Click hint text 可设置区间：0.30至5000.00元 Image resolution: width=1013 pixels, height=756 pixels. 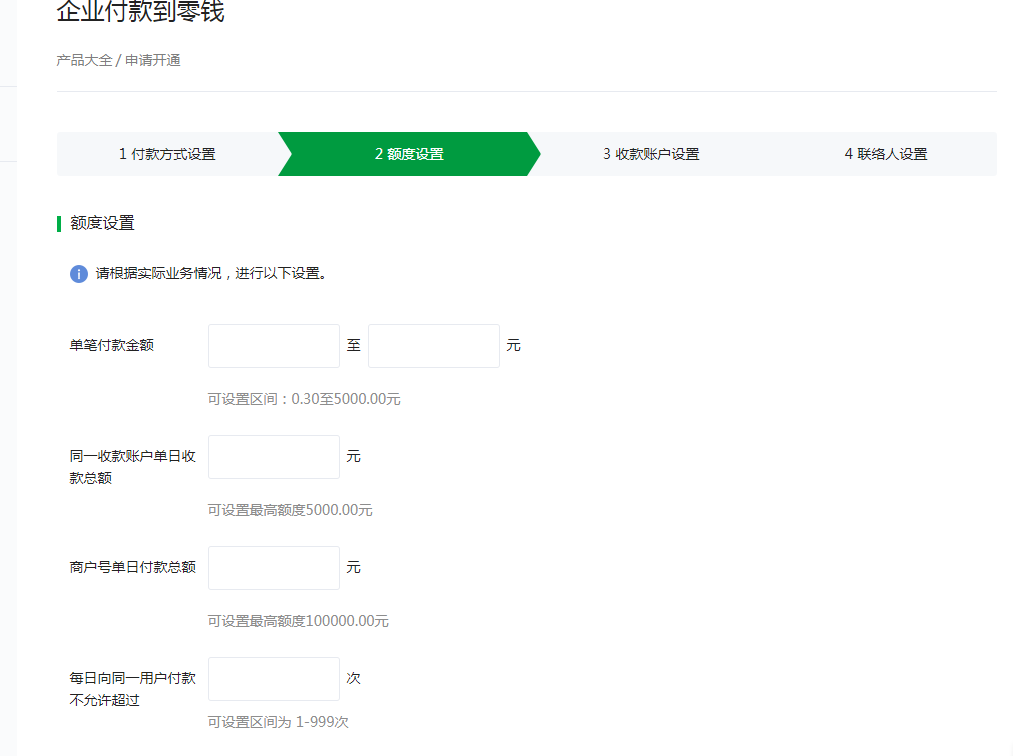304,399
